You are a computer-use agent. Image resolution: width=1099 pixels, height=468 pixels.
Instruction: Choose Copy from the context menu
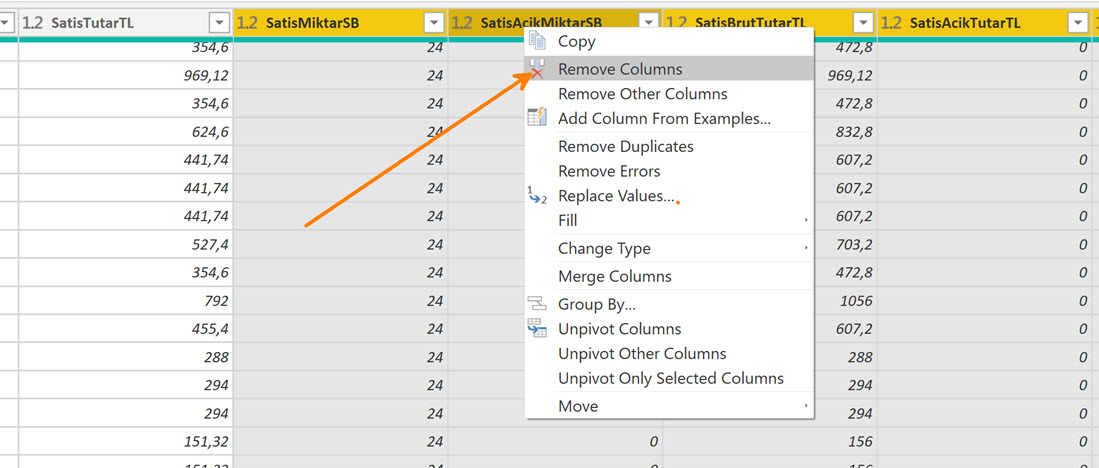pos(669,41)
